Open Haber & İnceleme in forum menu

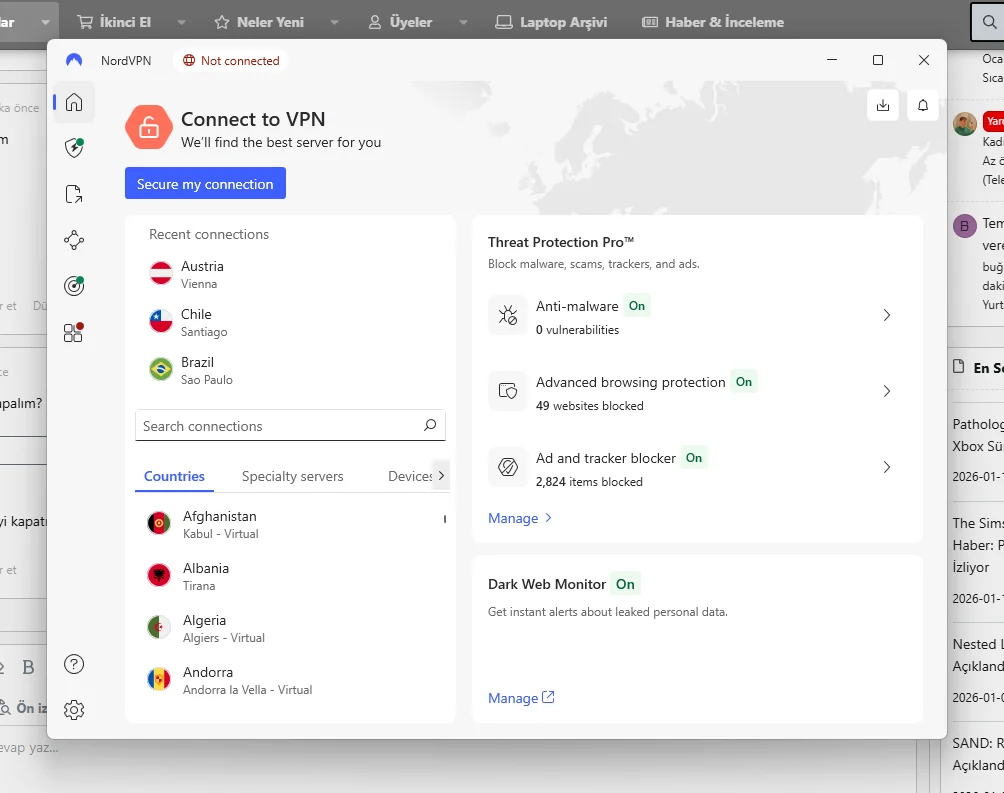click(713, 22)
